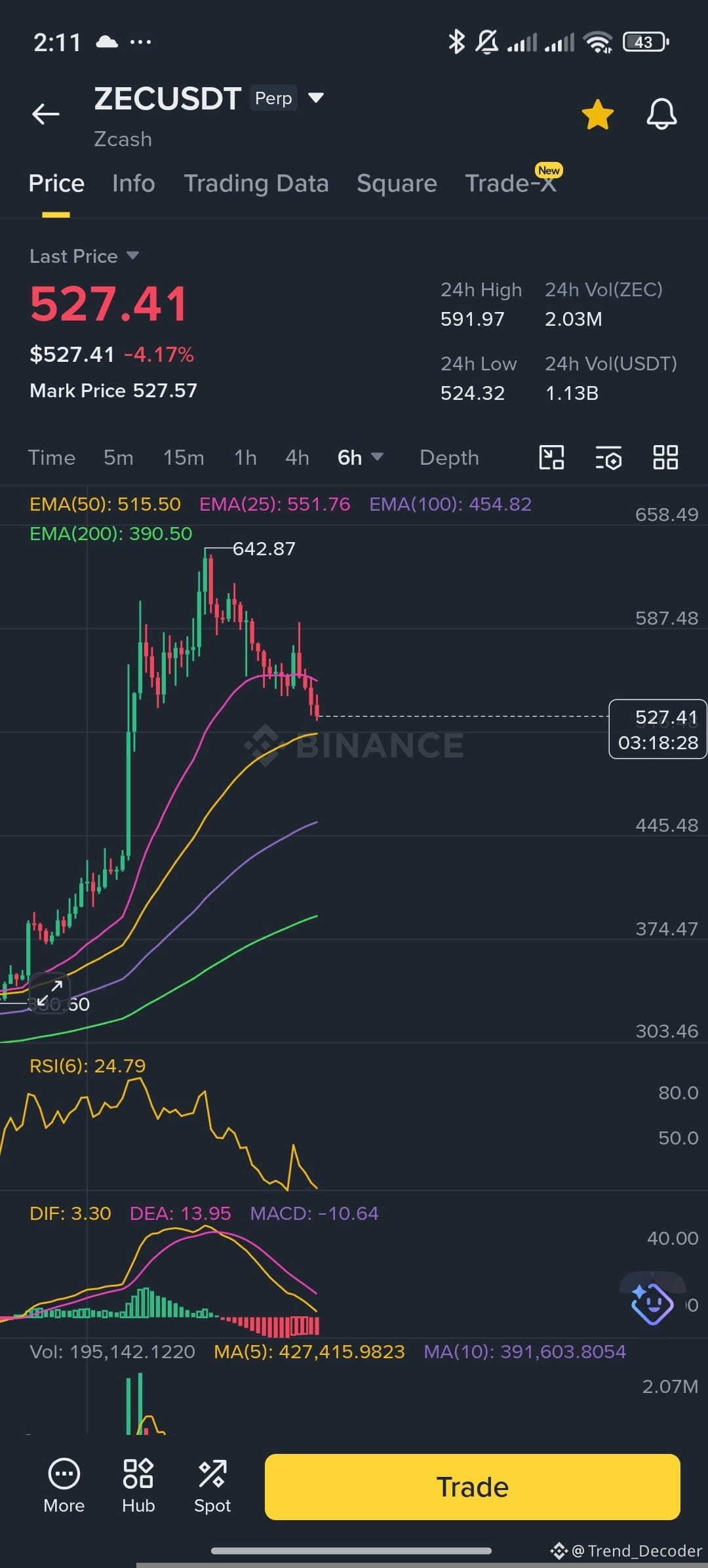The width and height of the screenshot is (708, 1568).
Task: Tap the MA(5): 427,415.9823 label
Action: [309, 1352]
